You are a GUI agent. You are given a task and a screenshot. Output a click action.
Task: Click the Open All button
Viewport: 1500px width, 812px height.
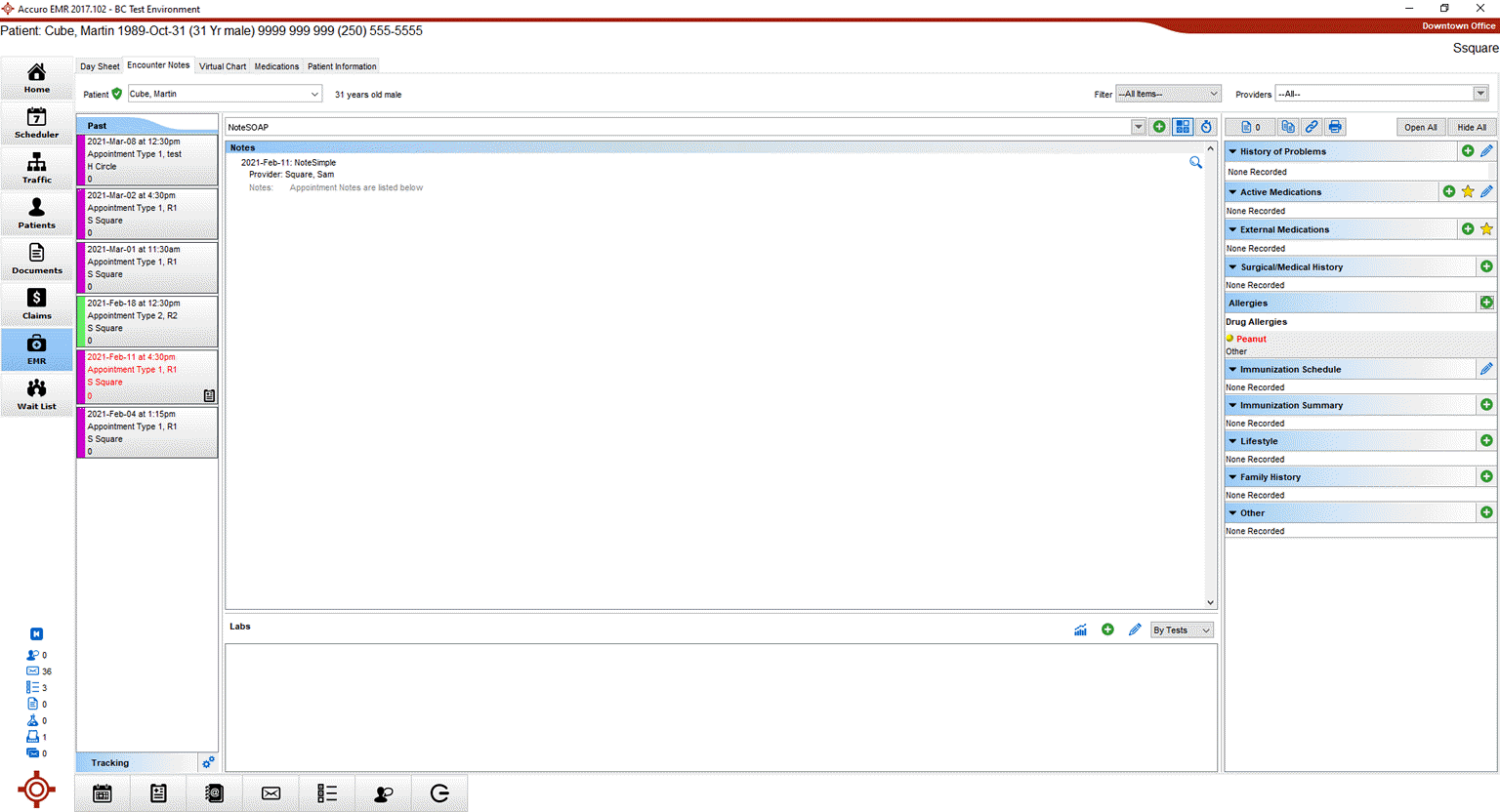click(x=1420, y=127)
